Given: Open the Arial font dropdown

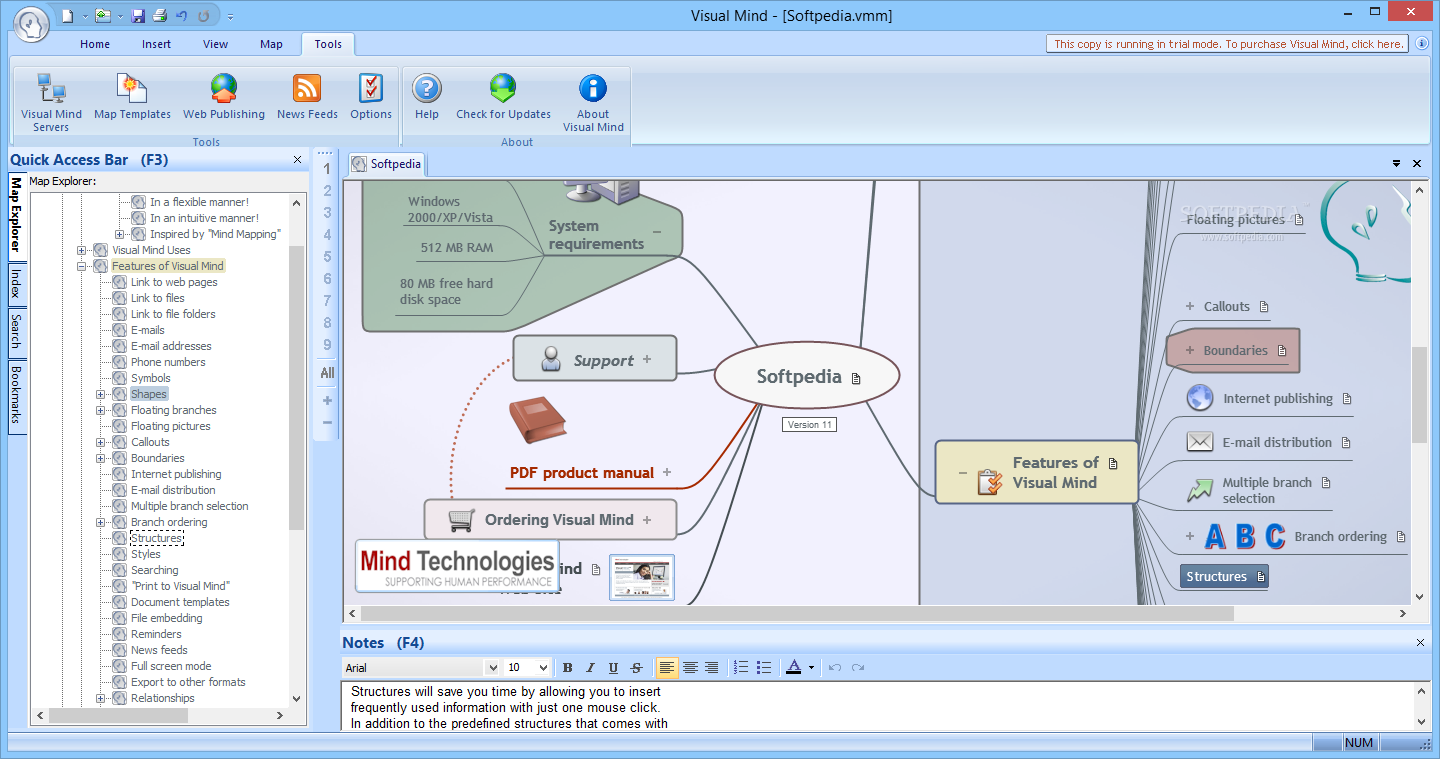Looking at the screenshot, I should (x=492, y=667).
